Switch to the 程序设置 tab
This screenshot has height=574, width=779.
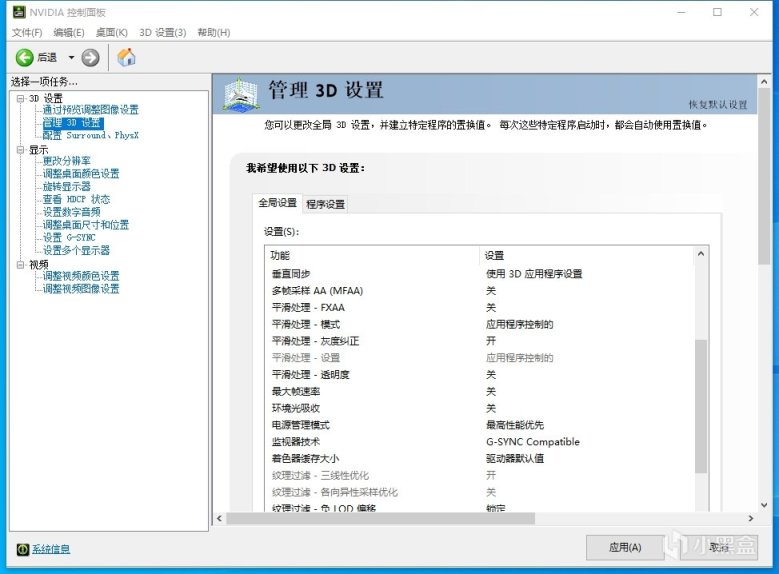point(325,204)
